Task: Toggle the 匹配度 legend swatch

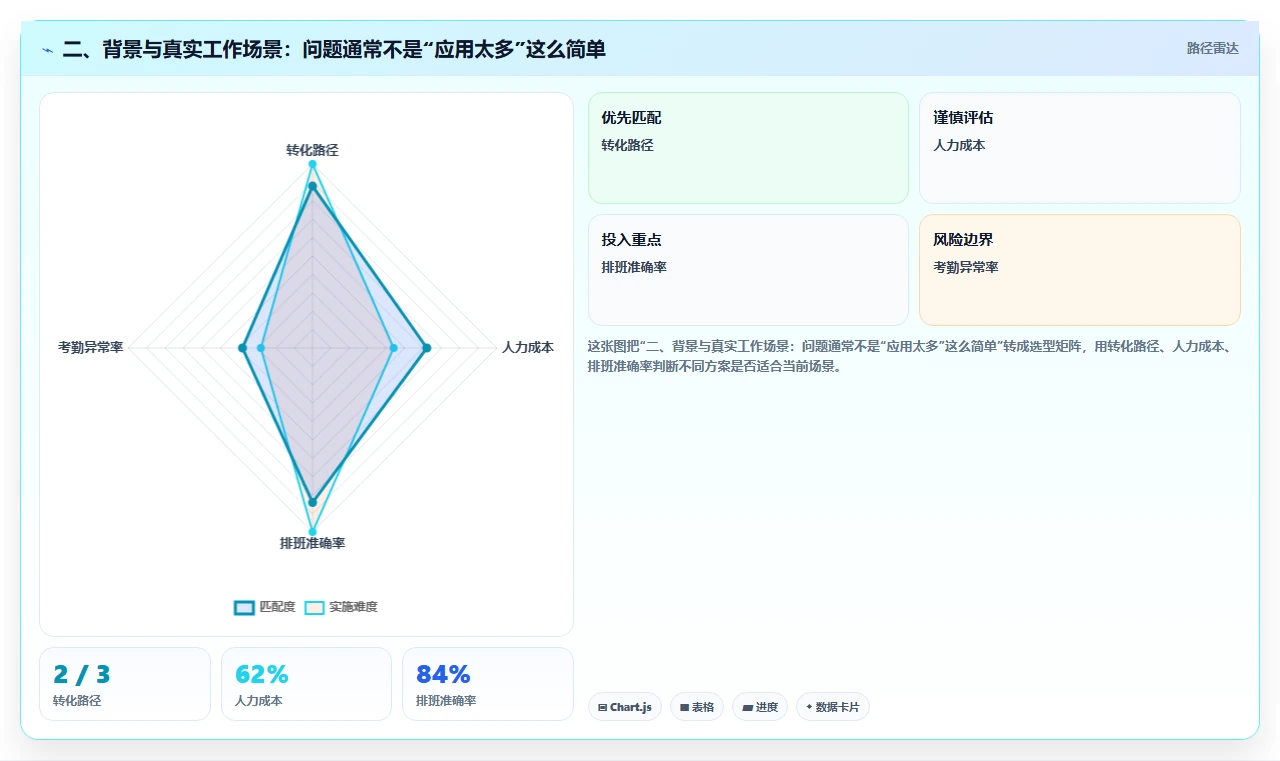Action: click(245, 607)
